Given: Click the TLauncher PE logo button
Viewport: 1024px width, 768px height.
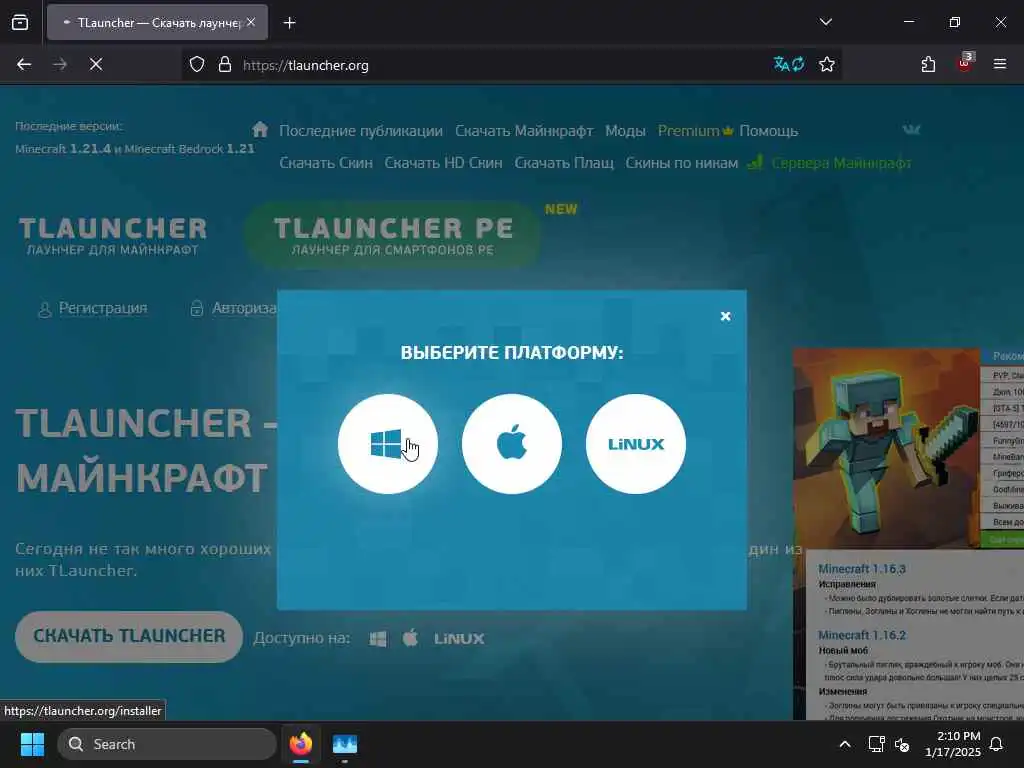Looking at the screenshot, I should click(393, 234).
